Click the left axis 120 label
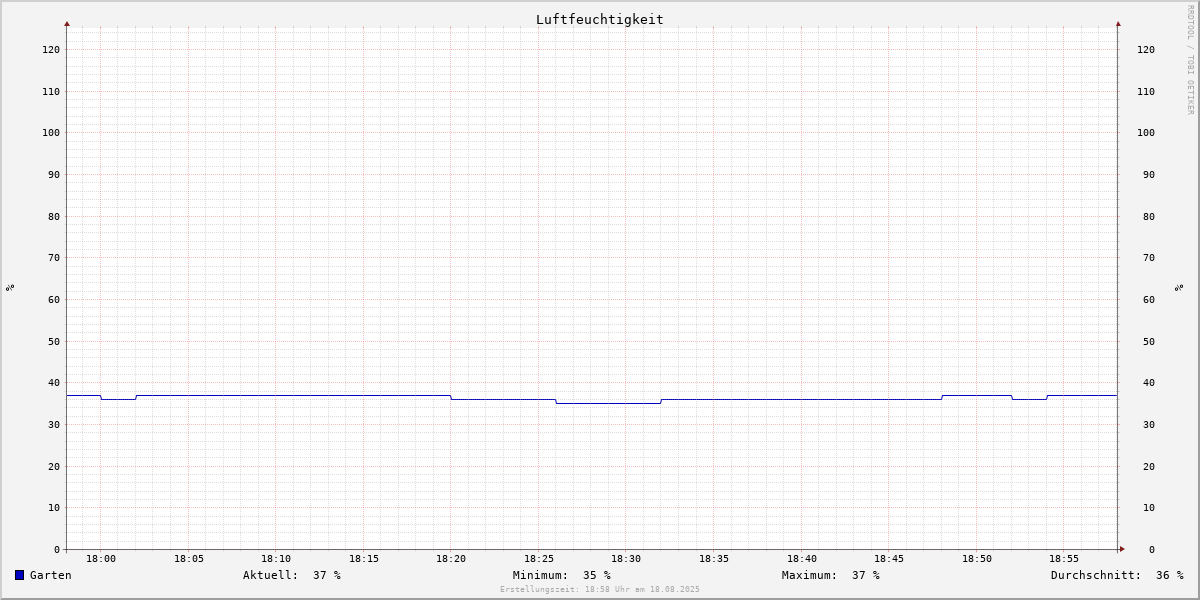This screenshot has width=1200, height=600. [x=51, y=49]
